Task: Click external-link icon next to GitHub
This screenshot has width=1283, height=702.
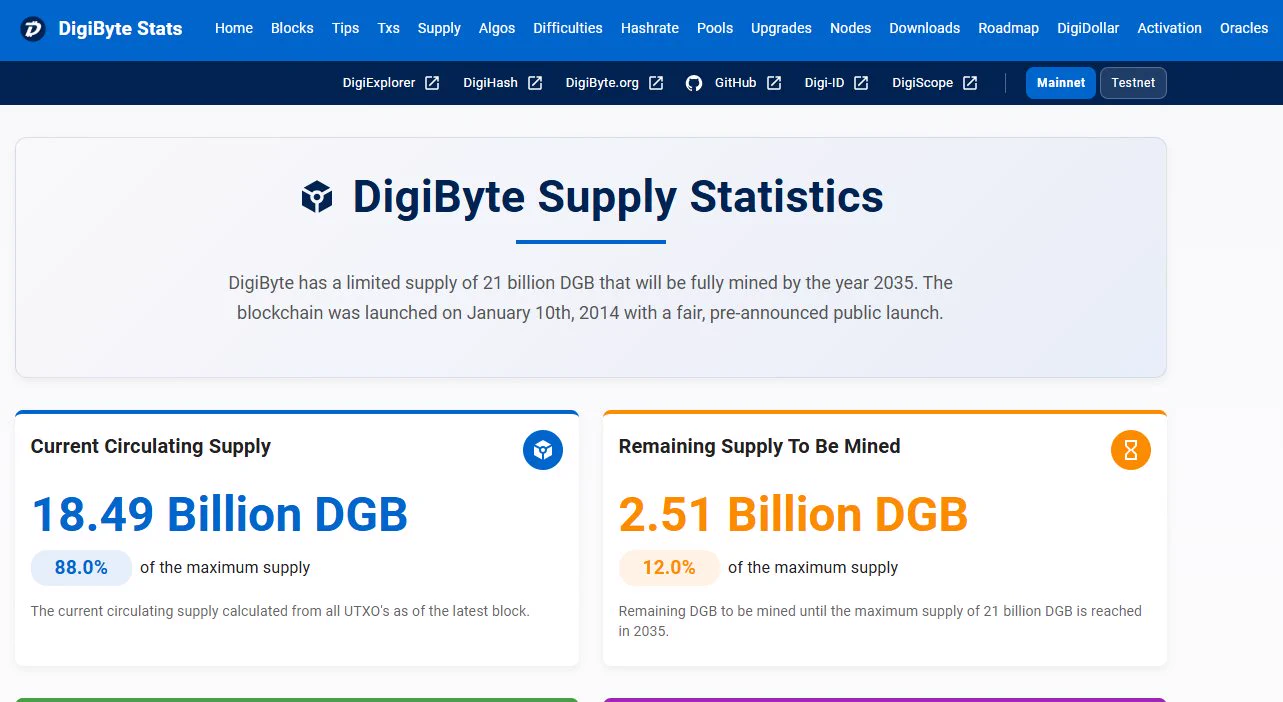Action: pos(774,83)
